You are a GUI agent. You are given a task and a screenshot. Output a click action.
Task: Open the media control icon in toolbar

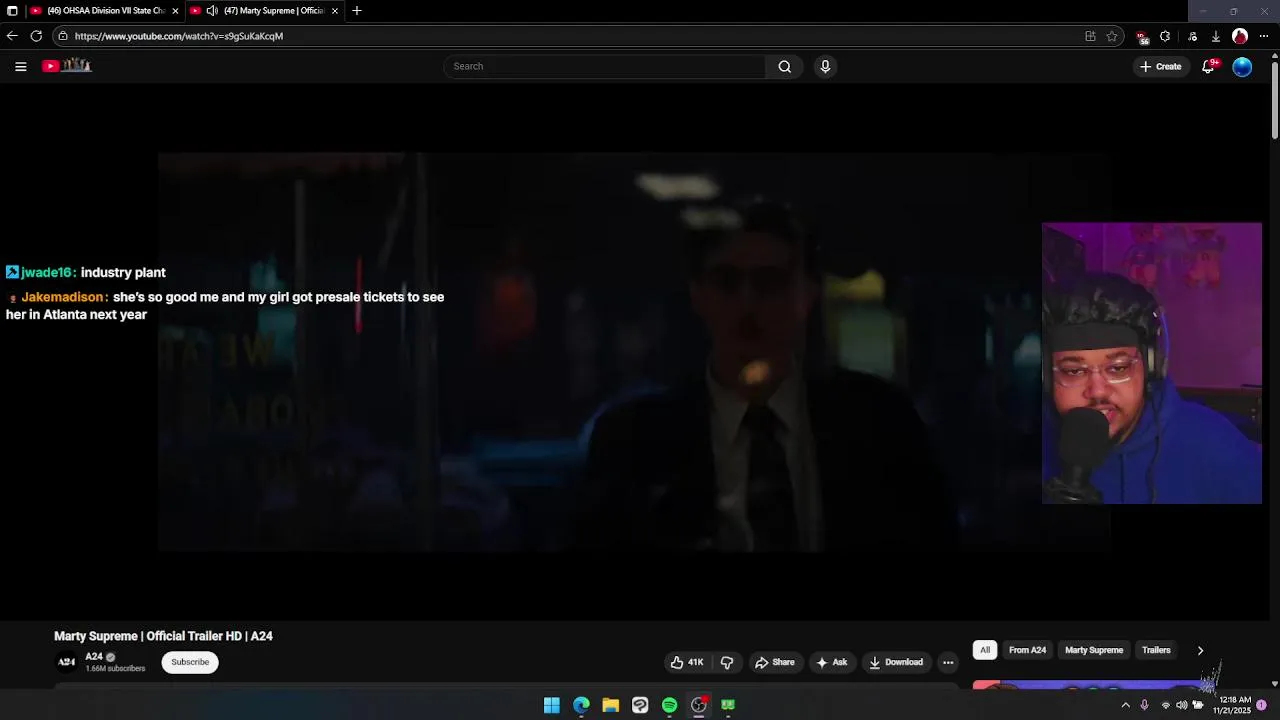tap(1192, 36)
